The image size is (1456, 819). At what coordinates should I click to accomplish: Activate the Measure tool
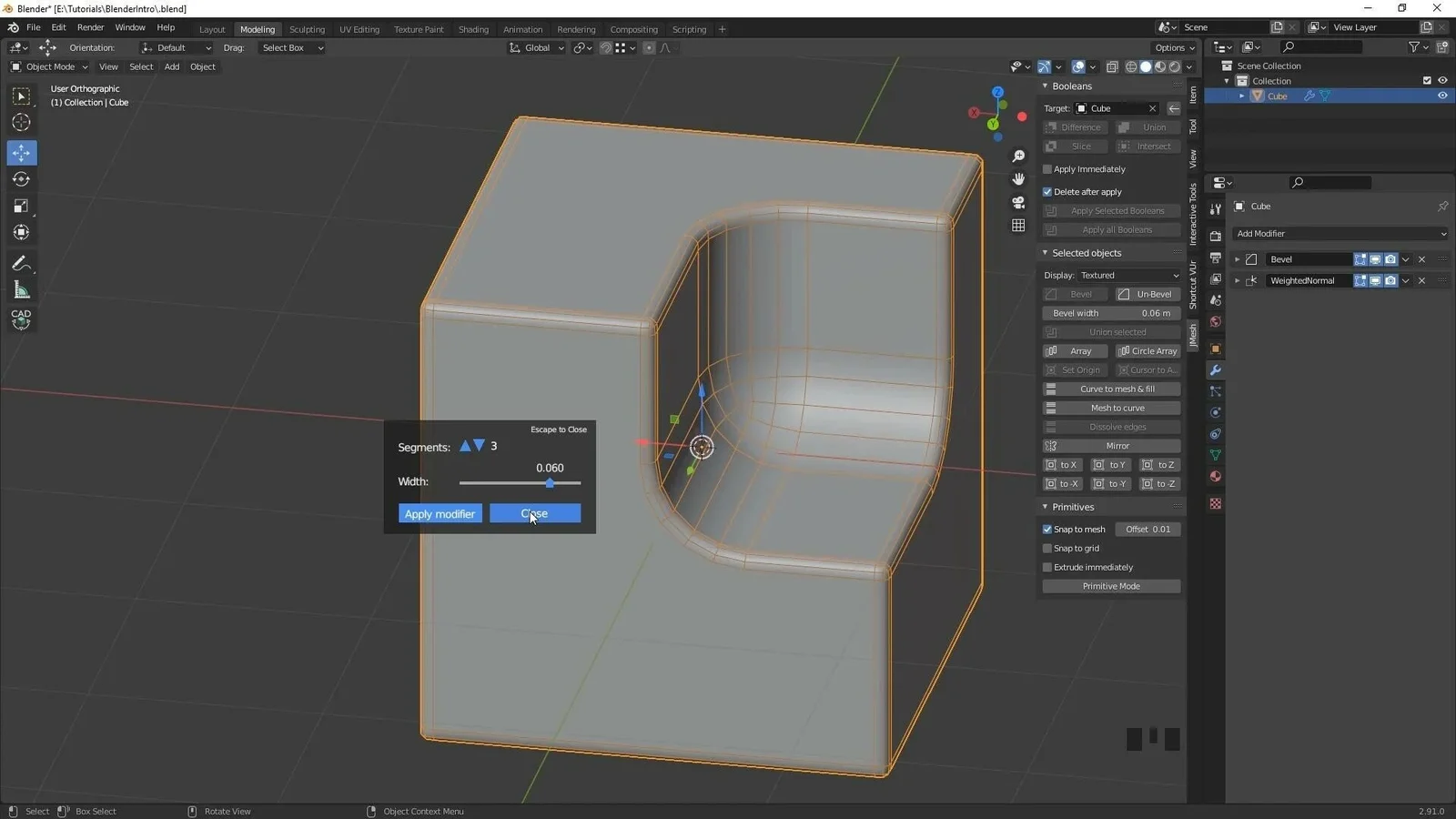click(x=20, y=290)
